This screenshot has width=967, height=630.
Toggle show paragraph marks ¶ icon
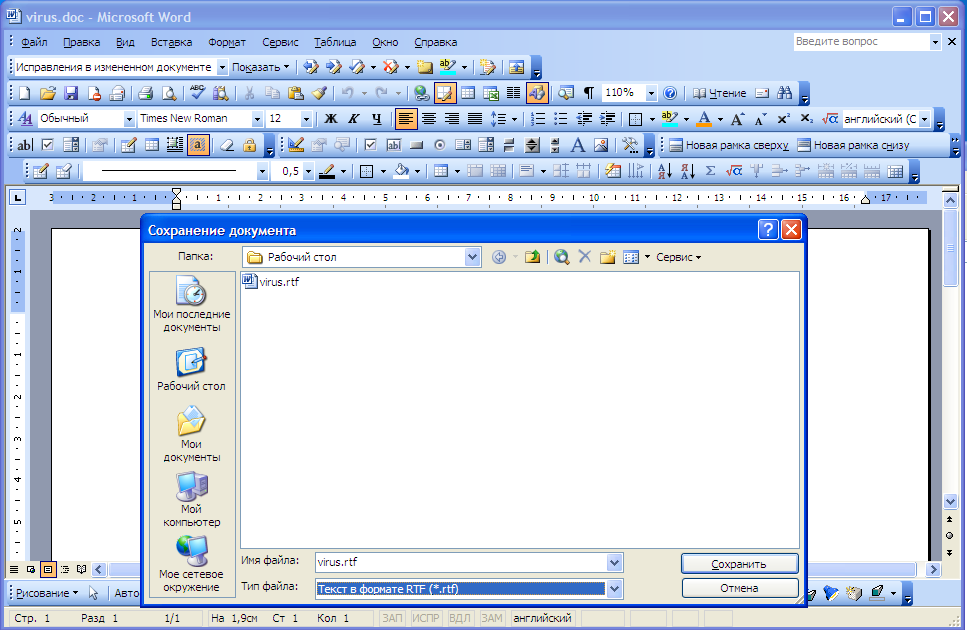tap(589, 93)
